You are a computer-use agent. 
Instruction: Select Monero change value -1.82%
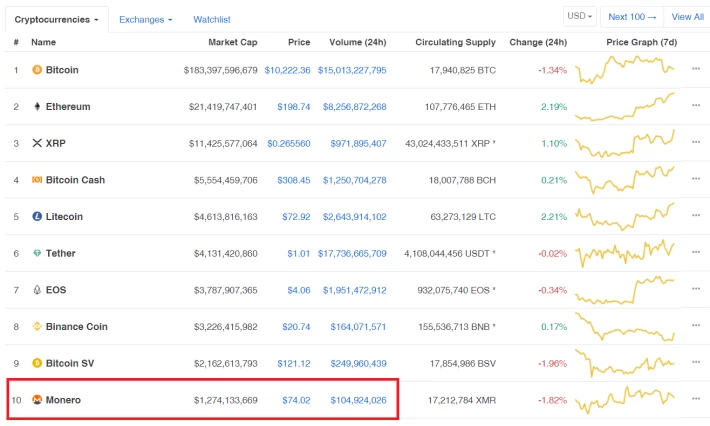(552, 400)
